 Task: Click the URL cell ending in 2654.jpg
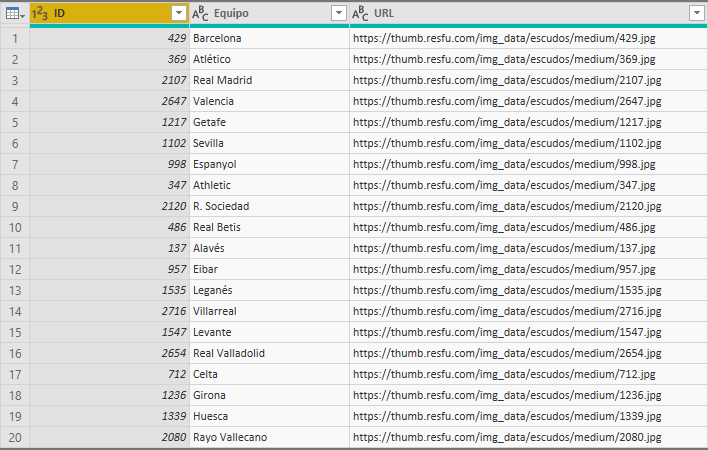[x=528, y=353]
